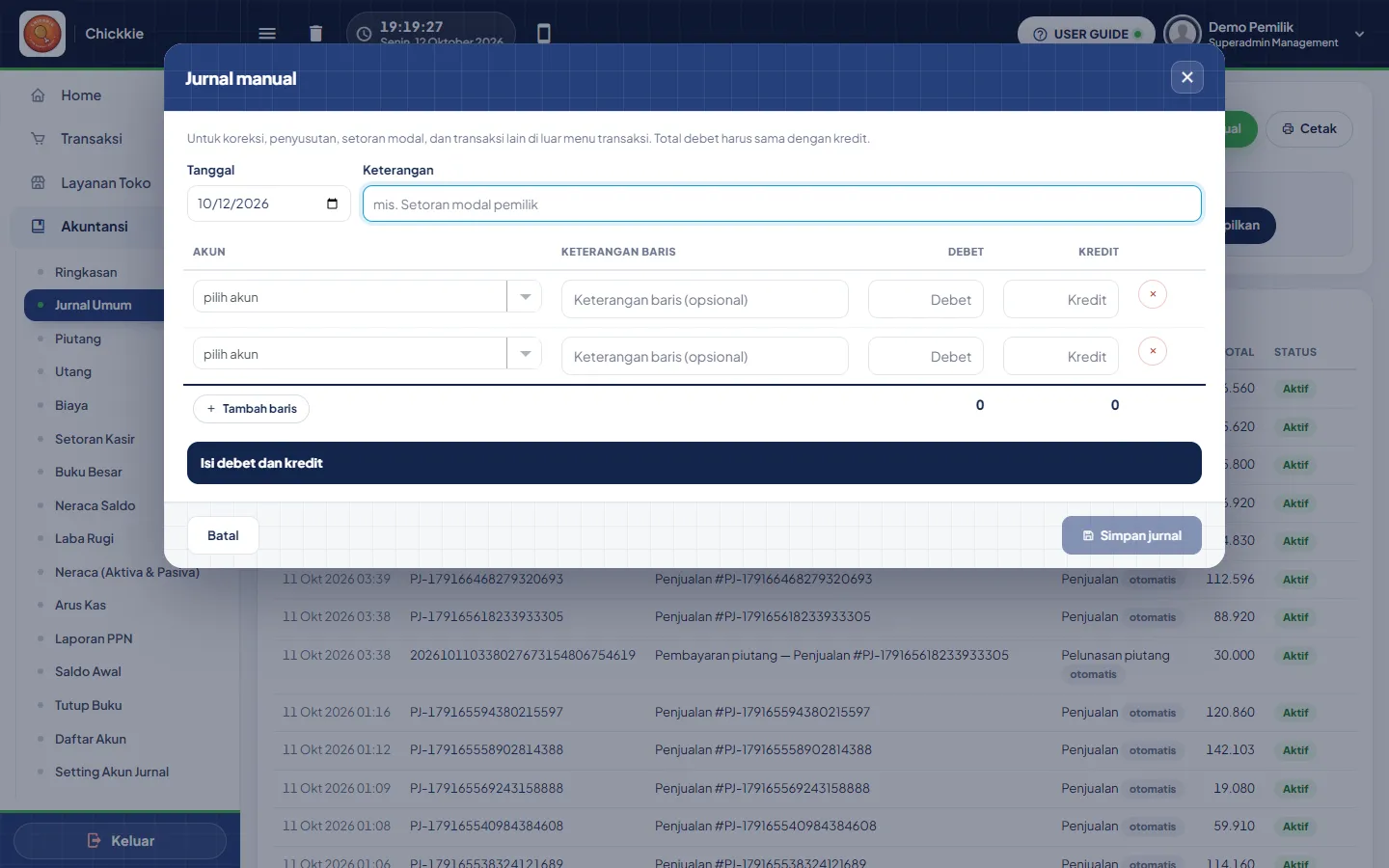1389x868 pixels.
Task: Open Piutang in the sidebar
Action: click(78, 339)
